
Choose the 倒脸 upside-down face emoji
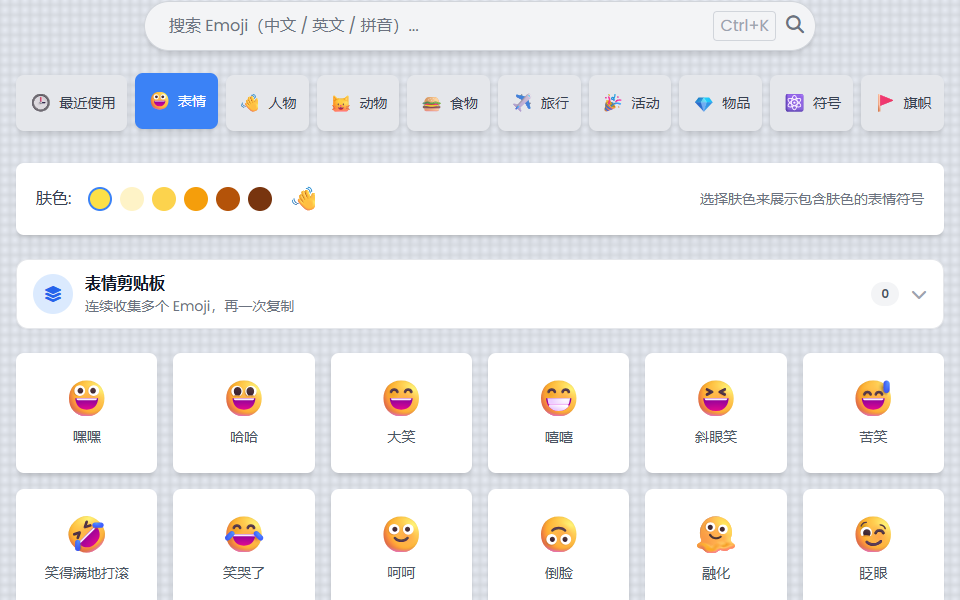click(x=558, y=545)
